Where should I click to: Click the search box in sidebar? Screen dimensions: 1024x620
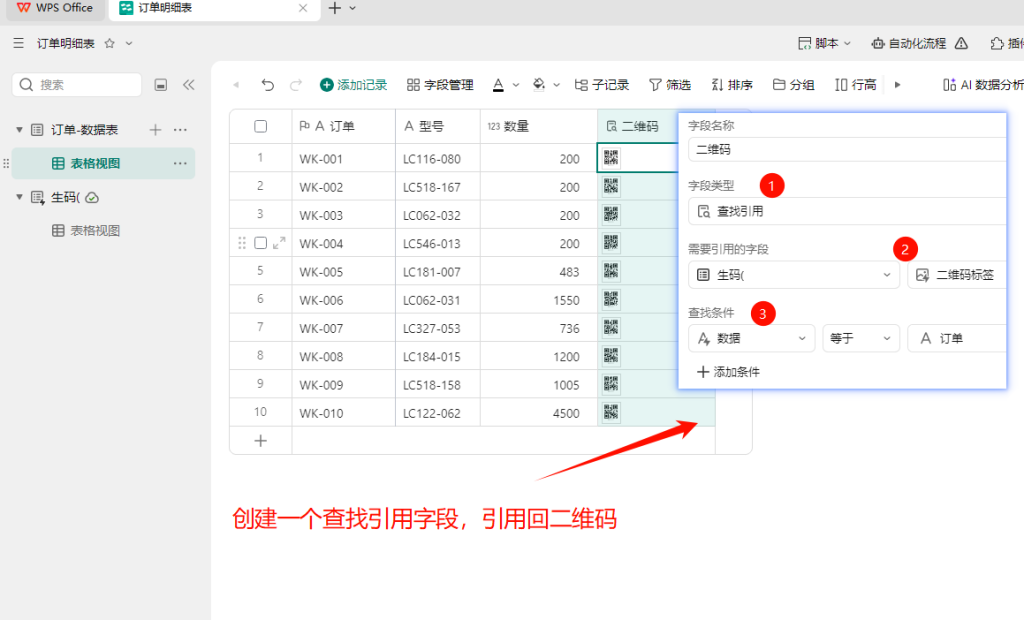pyautogui.click(x=77, y=85)
